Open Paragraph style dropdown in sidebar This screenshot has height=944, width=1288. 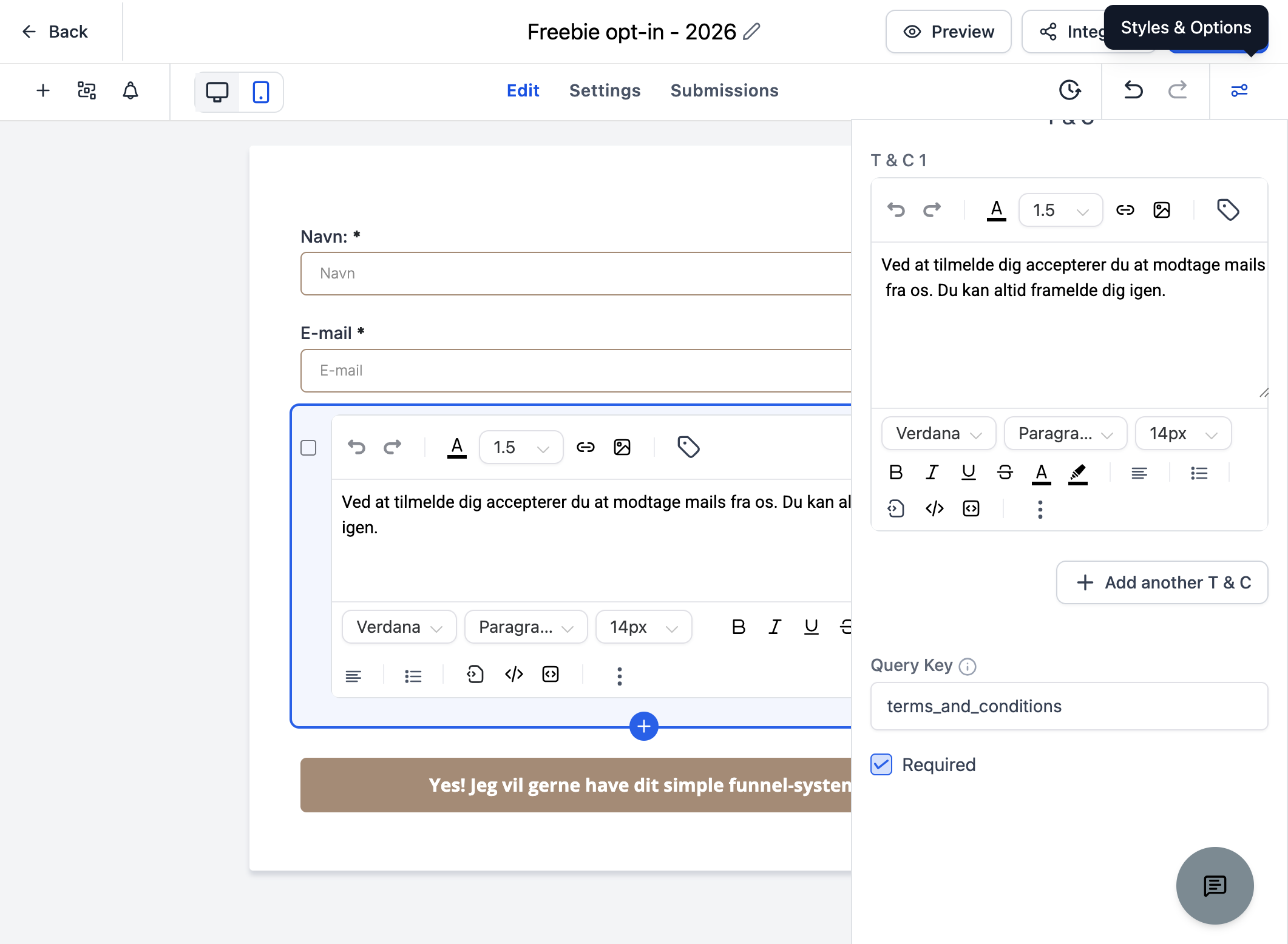1065,433
